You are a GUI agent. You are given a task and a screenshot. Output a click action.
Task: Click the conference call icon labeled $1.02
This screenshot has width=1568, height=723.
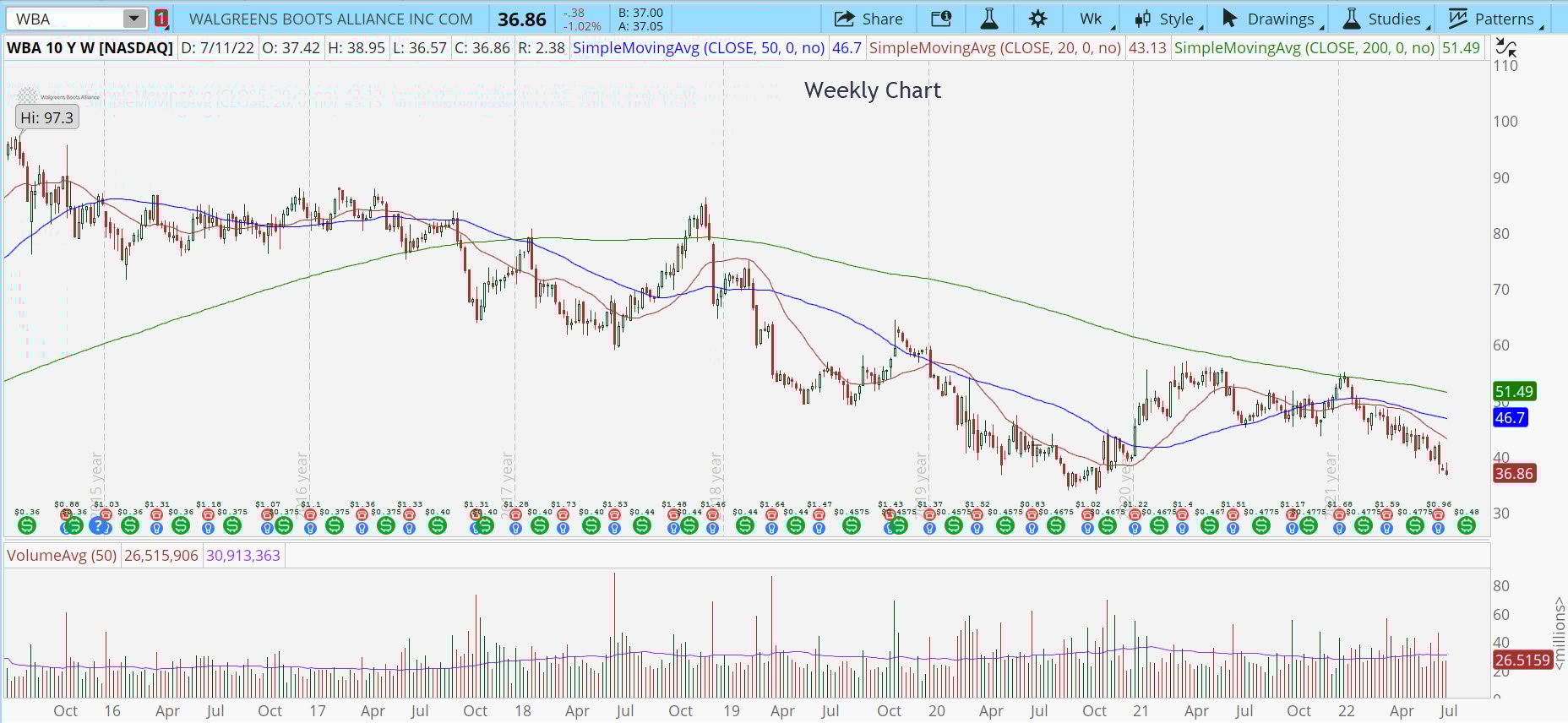point(1087,514)
